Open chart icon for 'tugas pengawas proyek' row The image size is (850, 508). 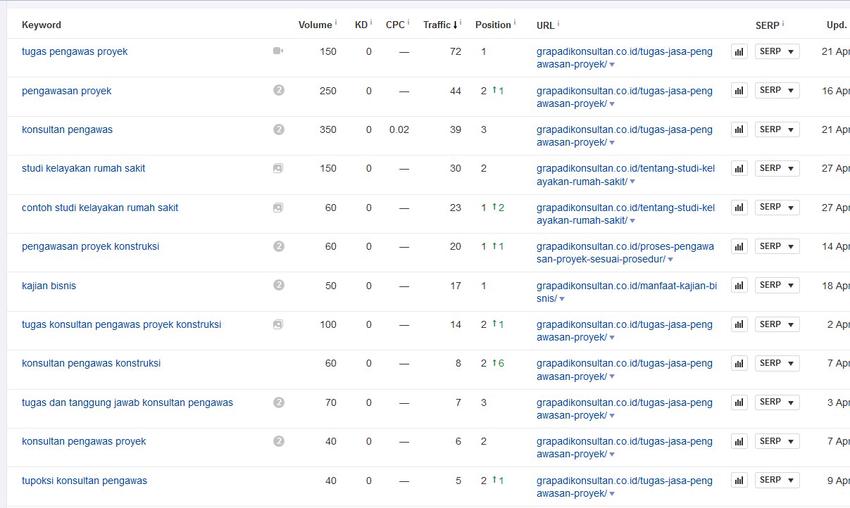click(739, 52)
